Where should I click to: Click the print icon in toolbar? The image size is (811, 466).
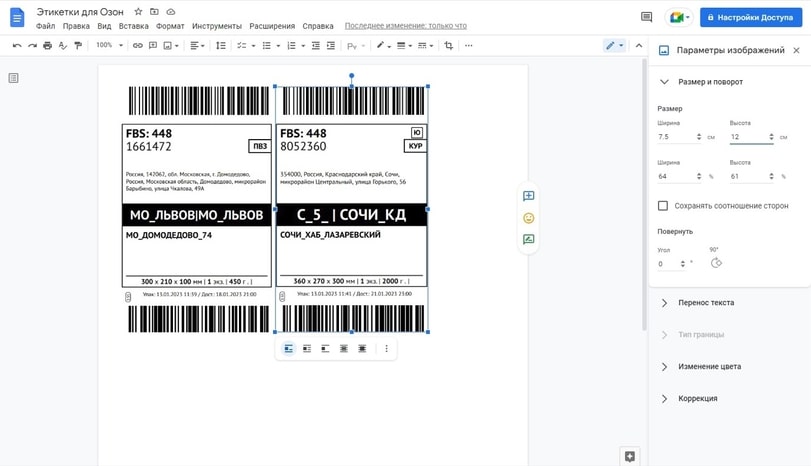(x=47, y=46)
